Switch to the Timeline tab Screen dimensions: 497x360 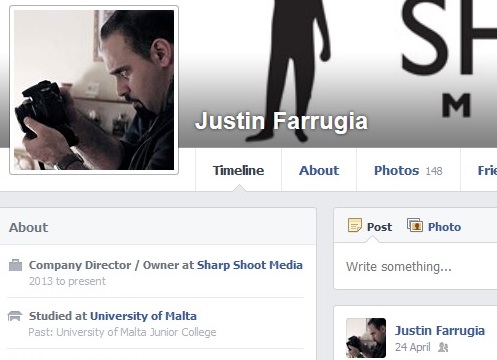(x=238, y=170)
